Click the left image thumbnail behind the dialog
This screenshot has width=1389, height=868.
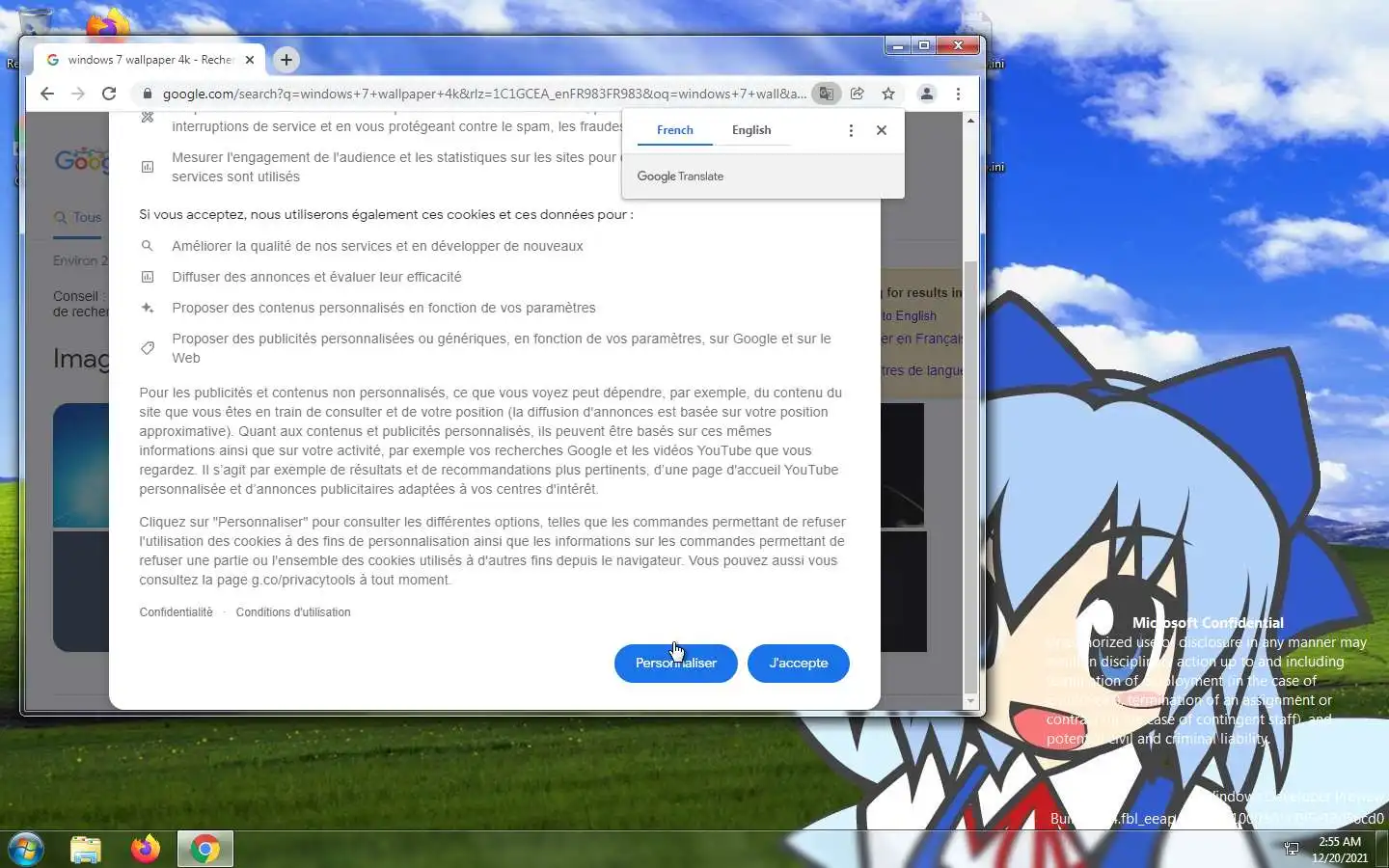pos(81,465)
